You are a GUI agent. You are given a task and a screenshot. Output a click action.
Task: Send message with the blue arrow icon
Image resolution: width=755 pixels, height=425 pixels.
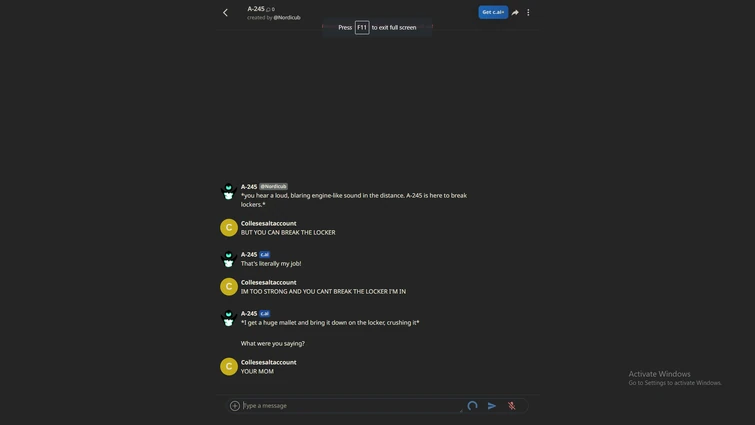pyautogui.click(x=492, y=406)
